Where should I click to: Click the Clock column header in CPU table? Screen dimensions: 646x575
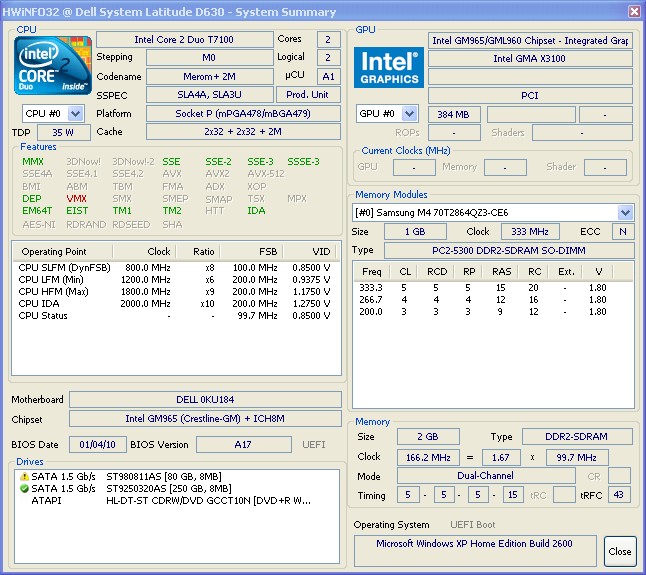[144, 252]
